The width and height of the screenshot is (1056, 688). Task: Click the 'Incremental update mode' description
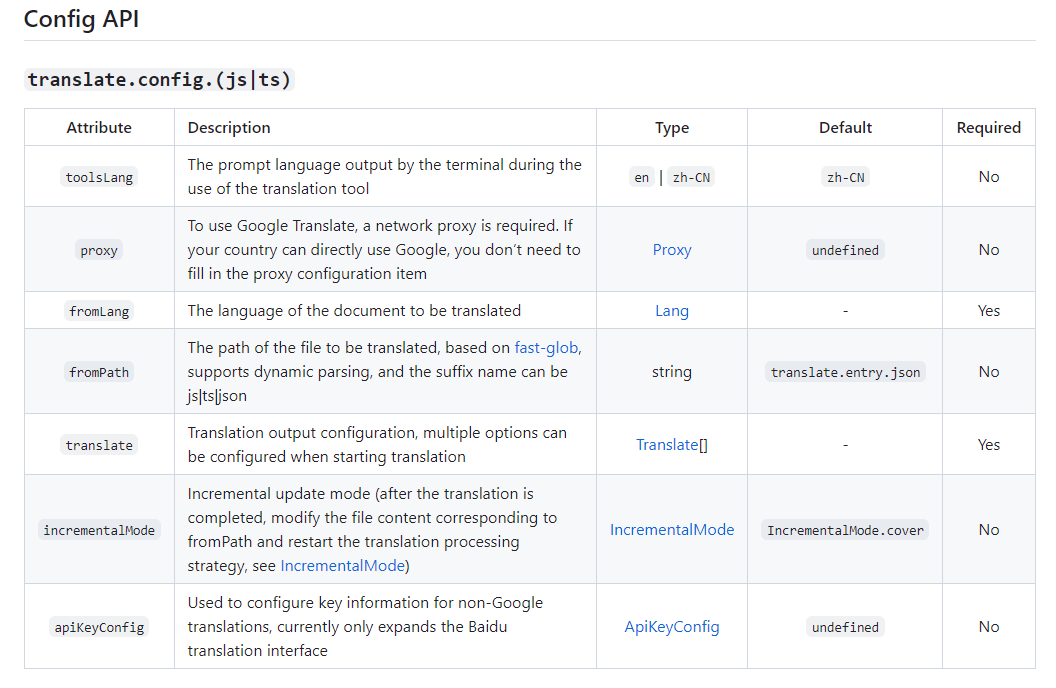point(372,530)
